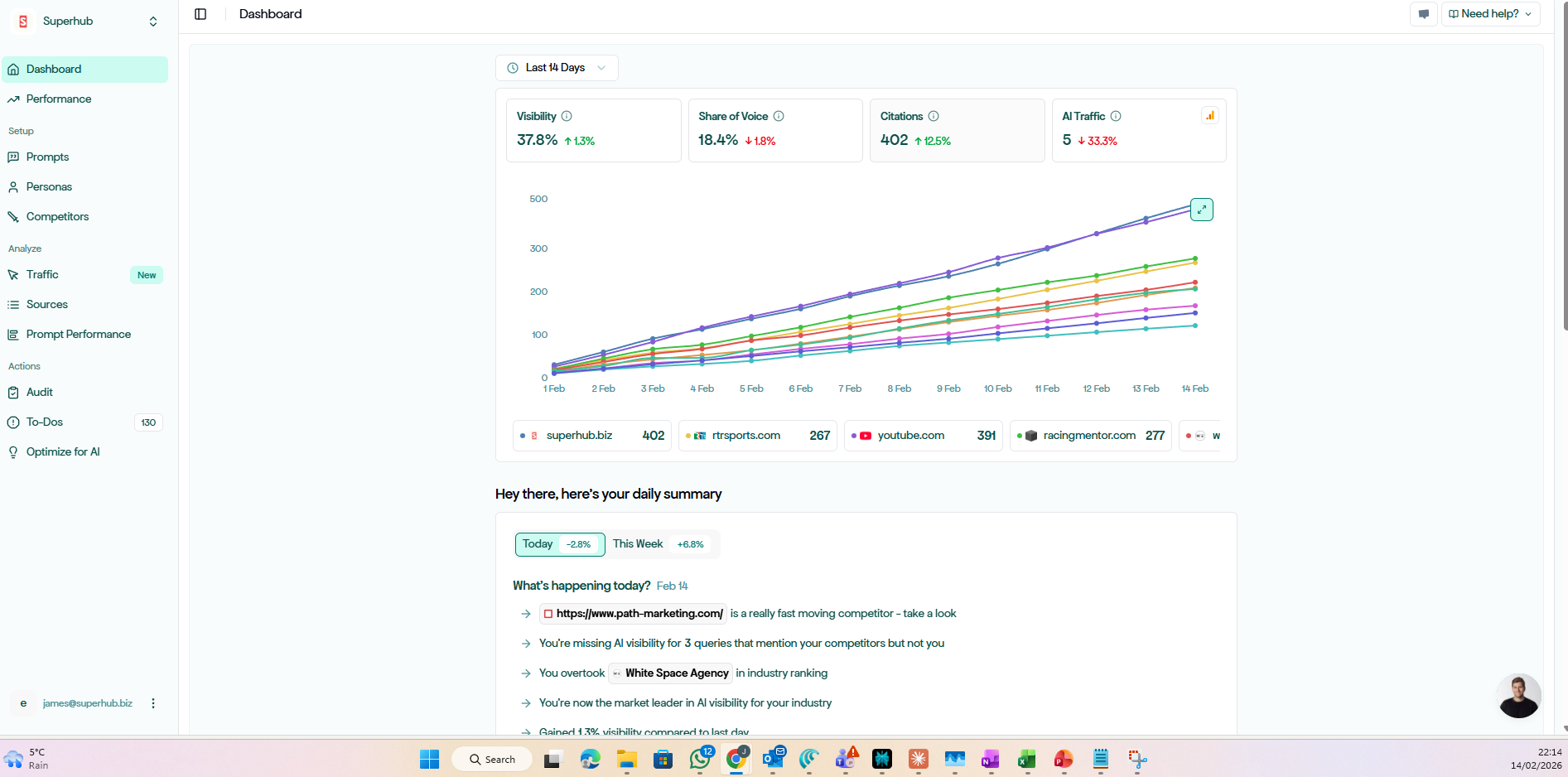Screen dimensions: 1568x777
Task: Open Task View from taskbar
Action: 552,759
